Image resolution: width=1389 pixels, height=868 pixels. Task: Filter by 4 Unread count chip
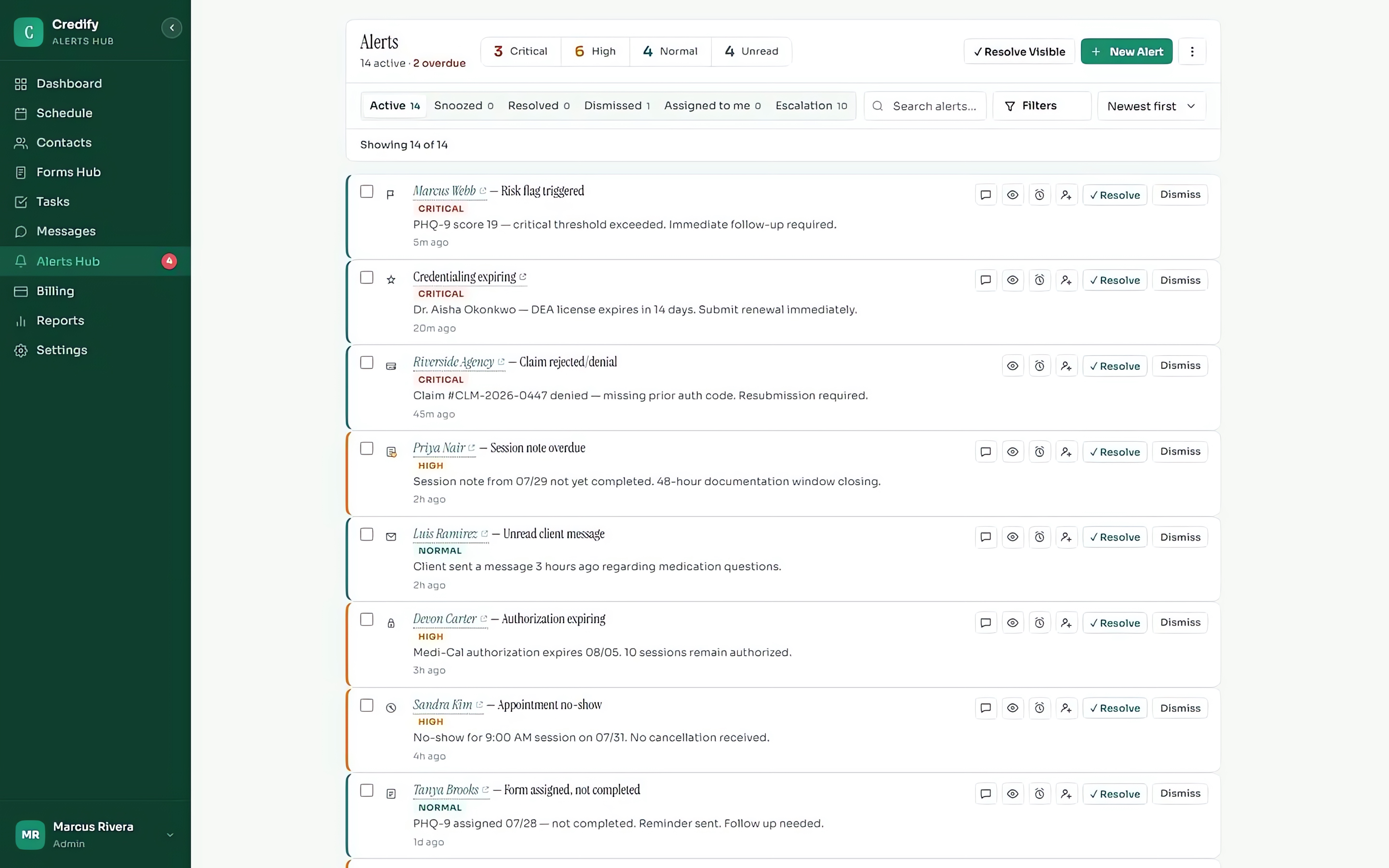point(751,52)
